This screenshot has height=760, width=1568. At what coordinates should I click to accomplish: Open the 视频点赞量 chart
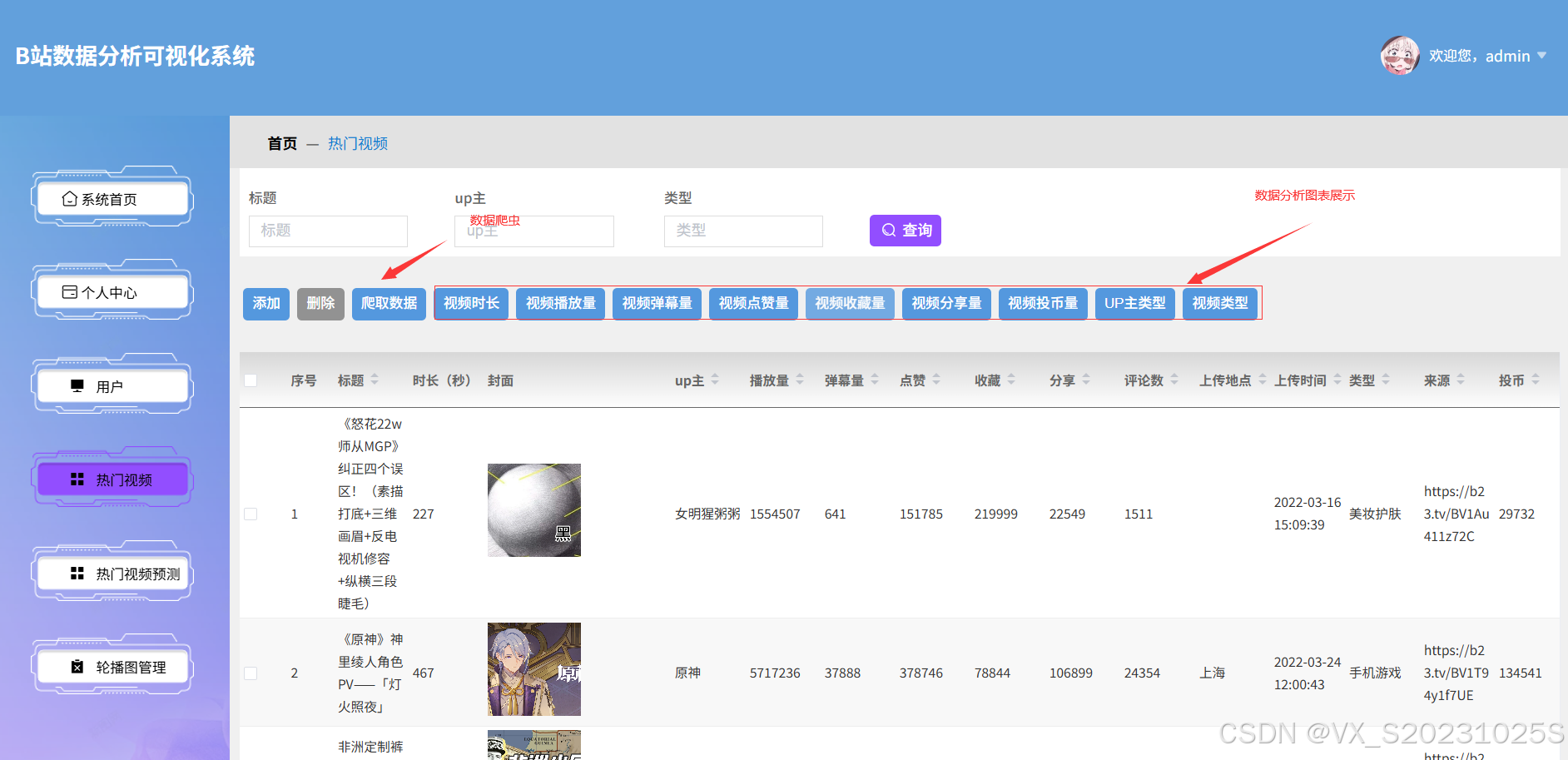coord(754,304)
